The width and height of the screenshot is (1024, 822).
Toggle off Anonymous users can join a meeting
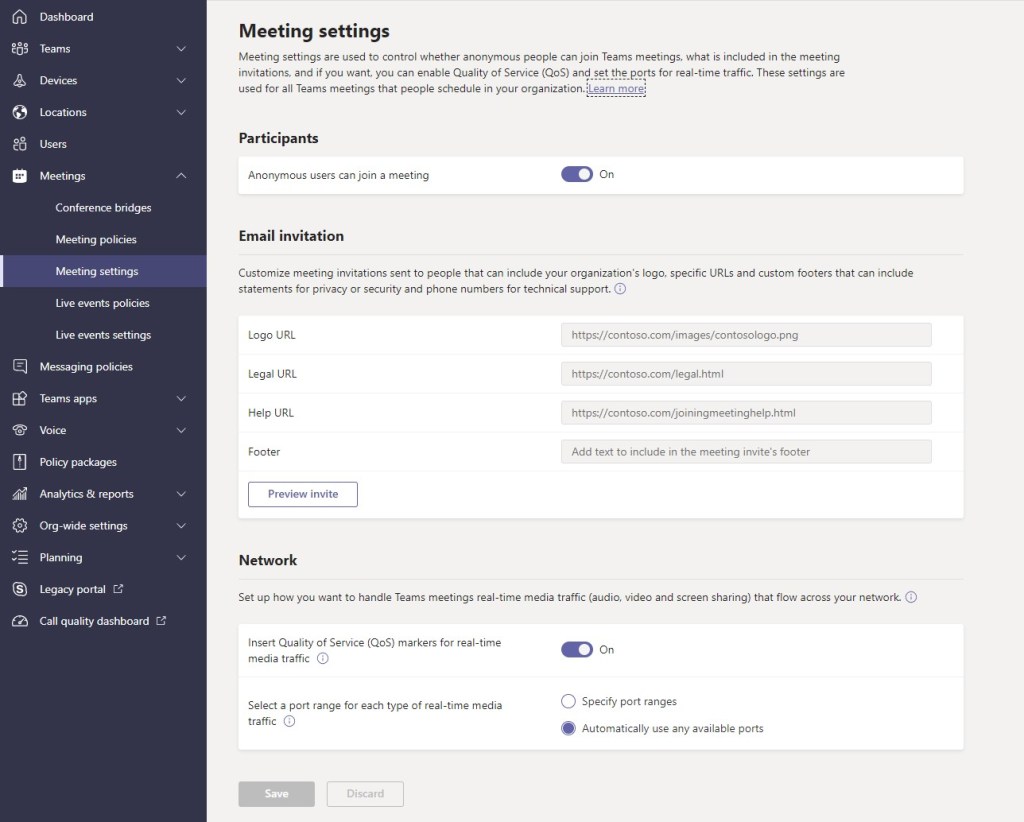click(x=577, y=175)
